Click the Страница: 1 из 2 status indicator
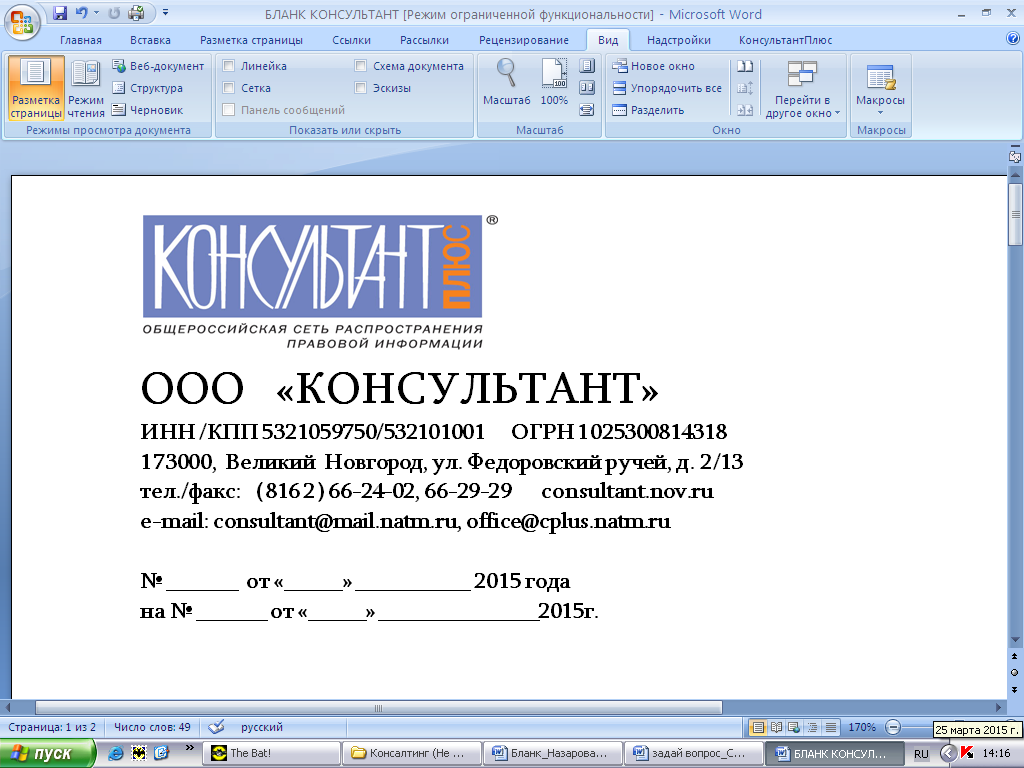 pos(52,727)
